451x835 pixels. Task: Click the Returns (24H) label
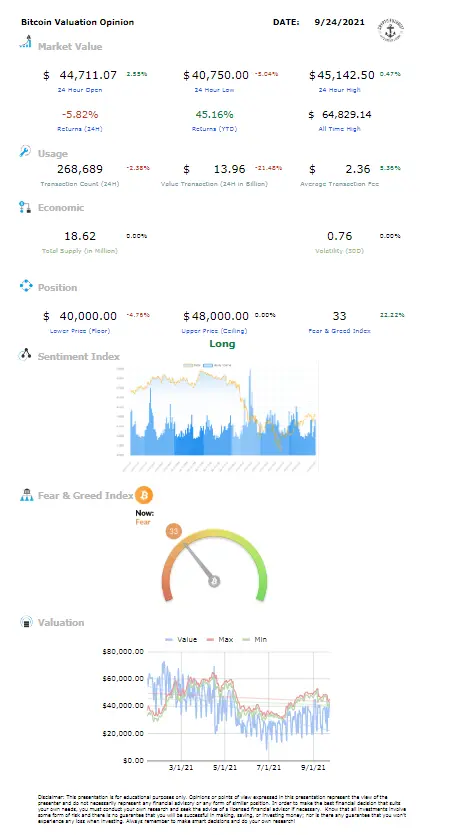80,129
